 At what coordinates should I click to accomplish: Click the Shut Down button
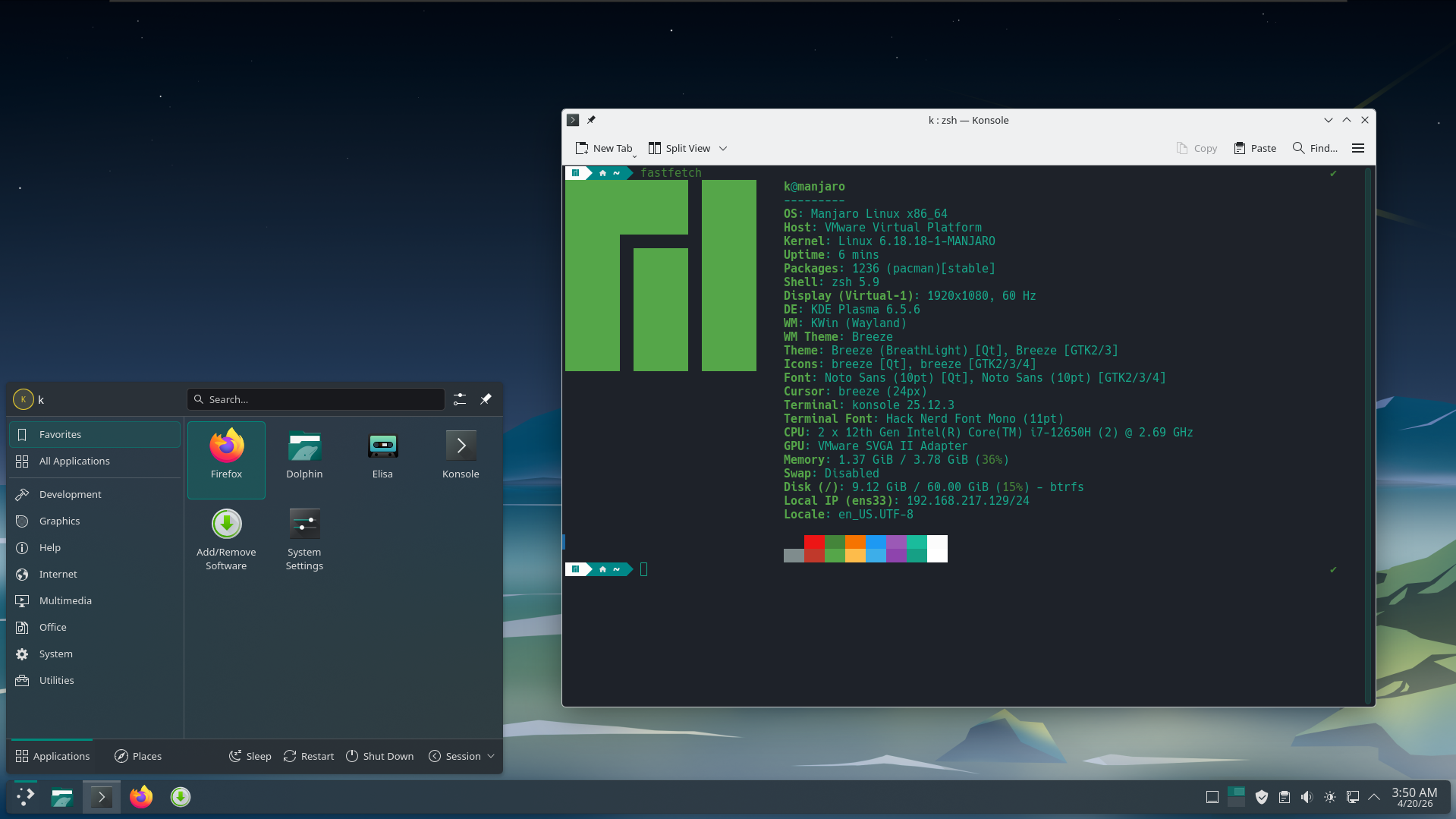pos(380,756)
